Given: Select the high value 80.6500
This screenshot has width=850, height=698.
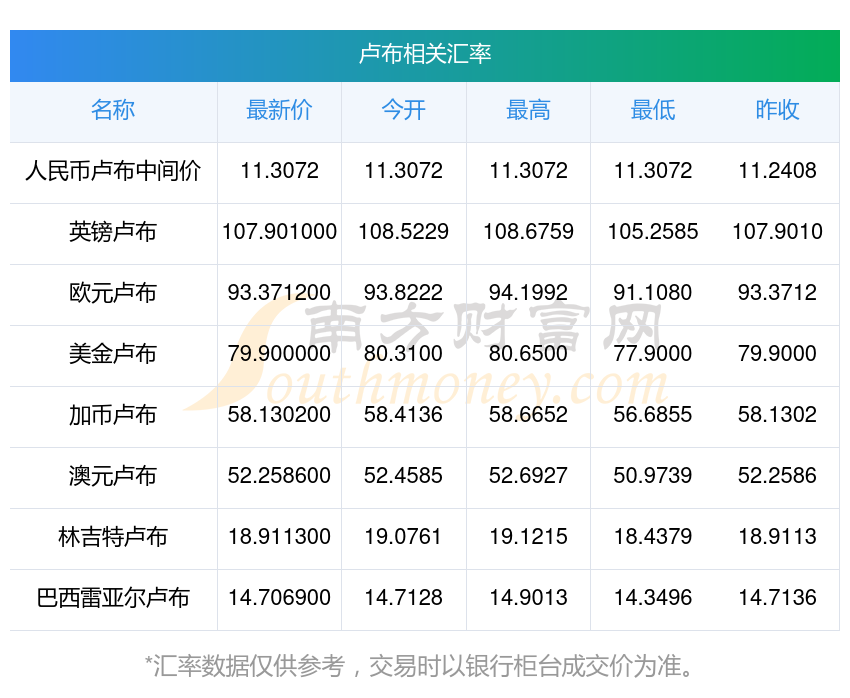Looking at the screenshot, I should point(528,354).
